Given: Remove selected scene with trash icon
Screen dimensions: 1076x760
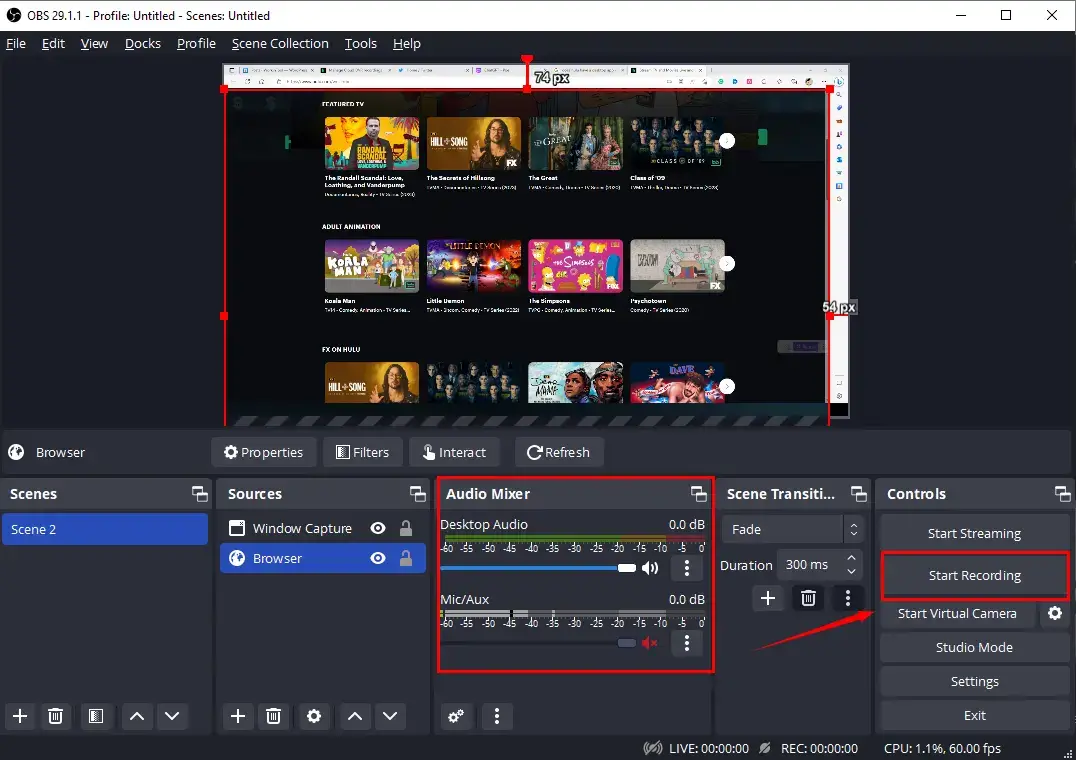Looking at the screenshot, I should (56, 716).
